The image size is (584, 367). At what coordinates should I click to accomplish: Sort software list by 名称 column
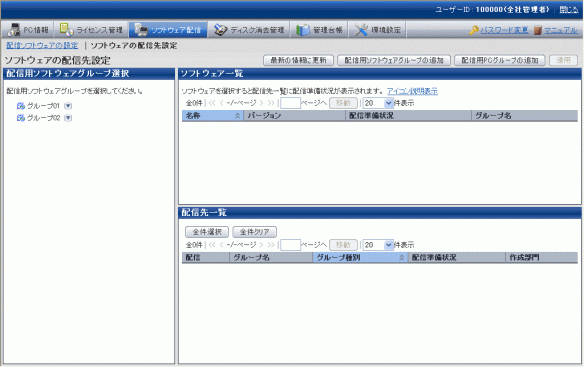pos(213,116)
